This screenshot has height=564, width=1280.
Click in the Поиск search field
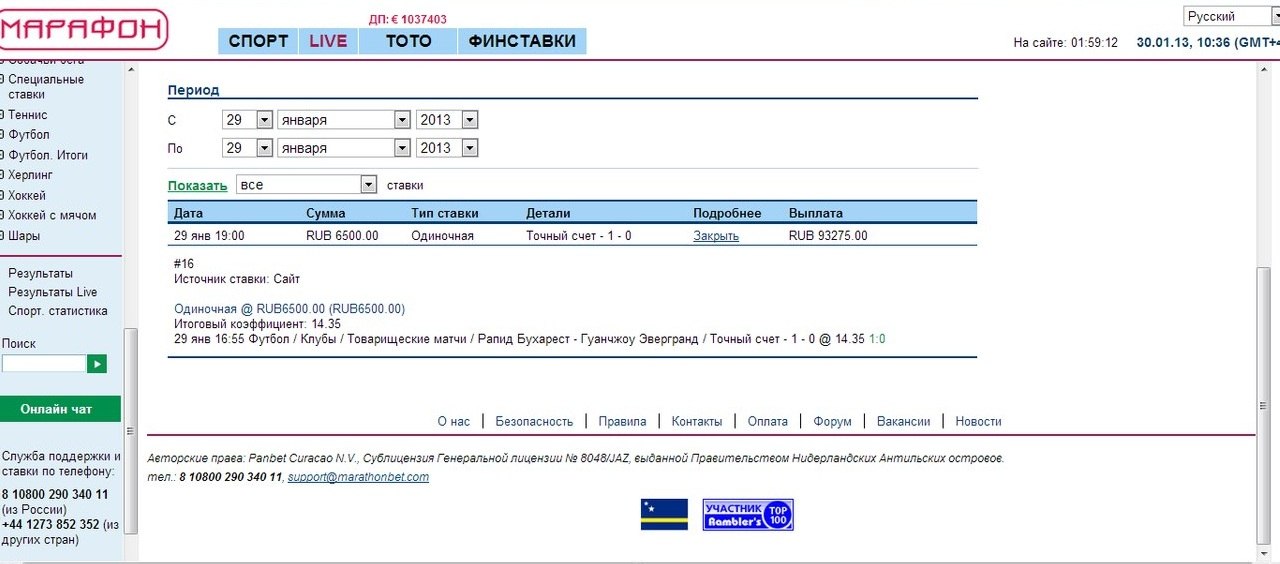coord(43,364)
